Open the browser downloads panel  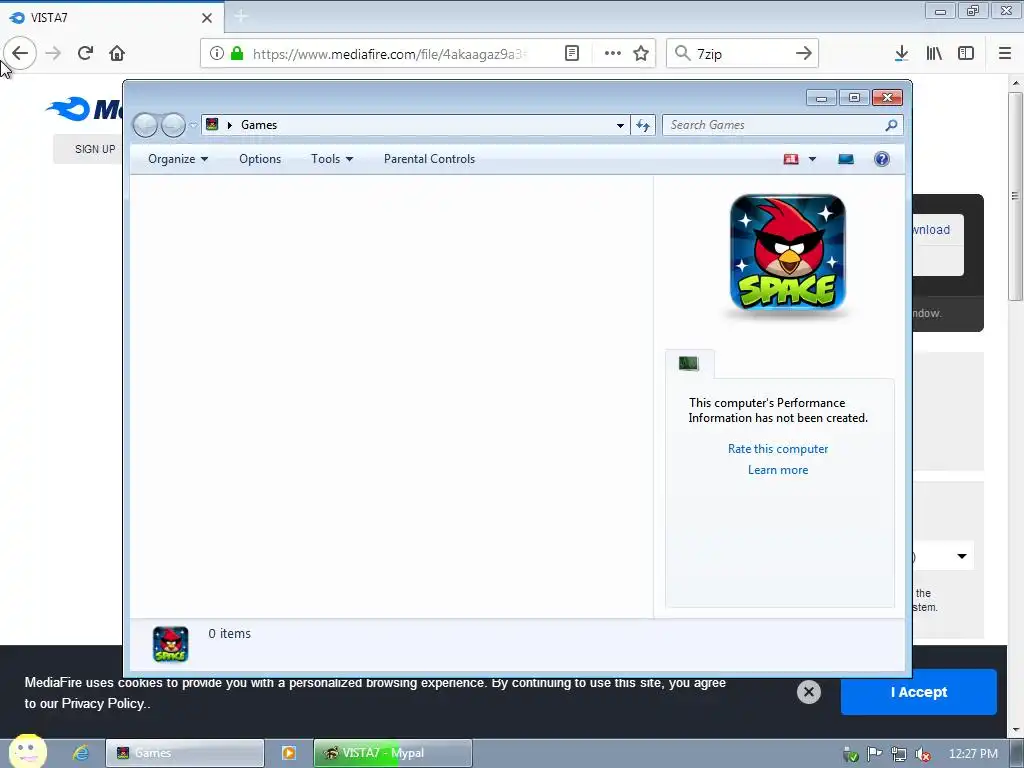901,53
